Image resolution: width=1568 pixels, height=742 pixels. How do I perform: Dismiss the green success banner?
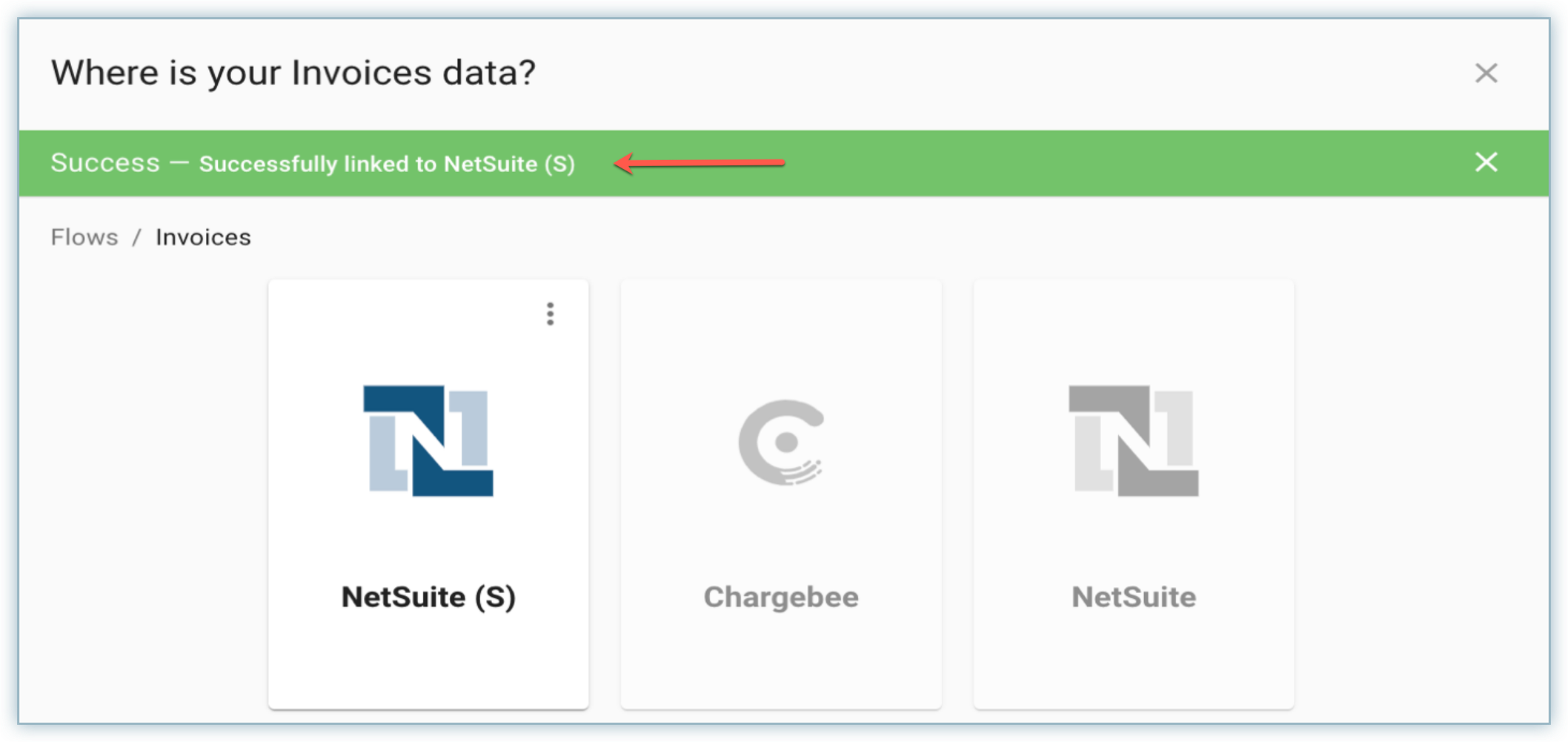click(1486, 162)
